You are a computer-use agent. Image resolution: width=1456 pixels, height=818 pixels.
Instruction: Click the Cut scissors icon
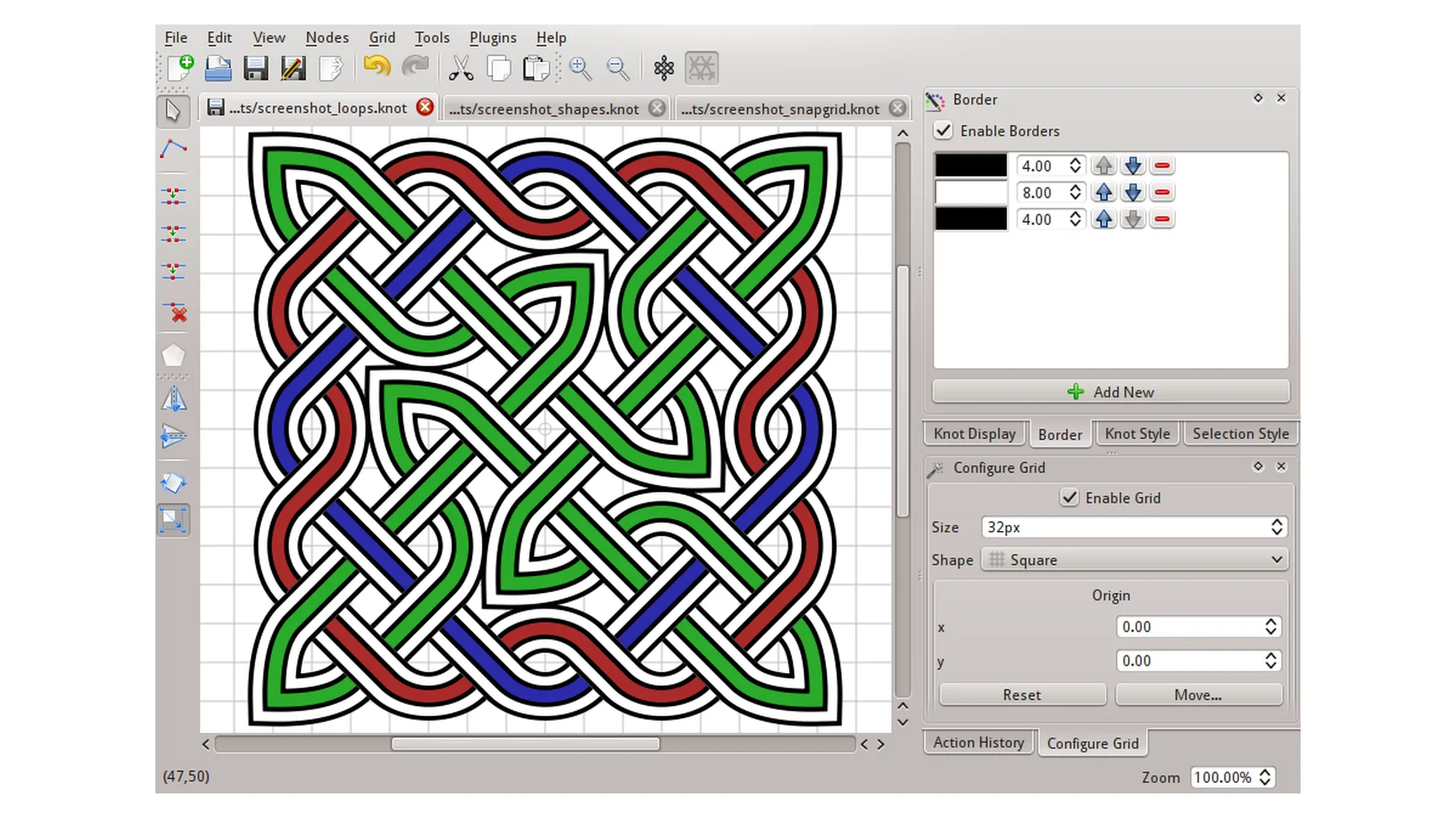pos(461,68)
